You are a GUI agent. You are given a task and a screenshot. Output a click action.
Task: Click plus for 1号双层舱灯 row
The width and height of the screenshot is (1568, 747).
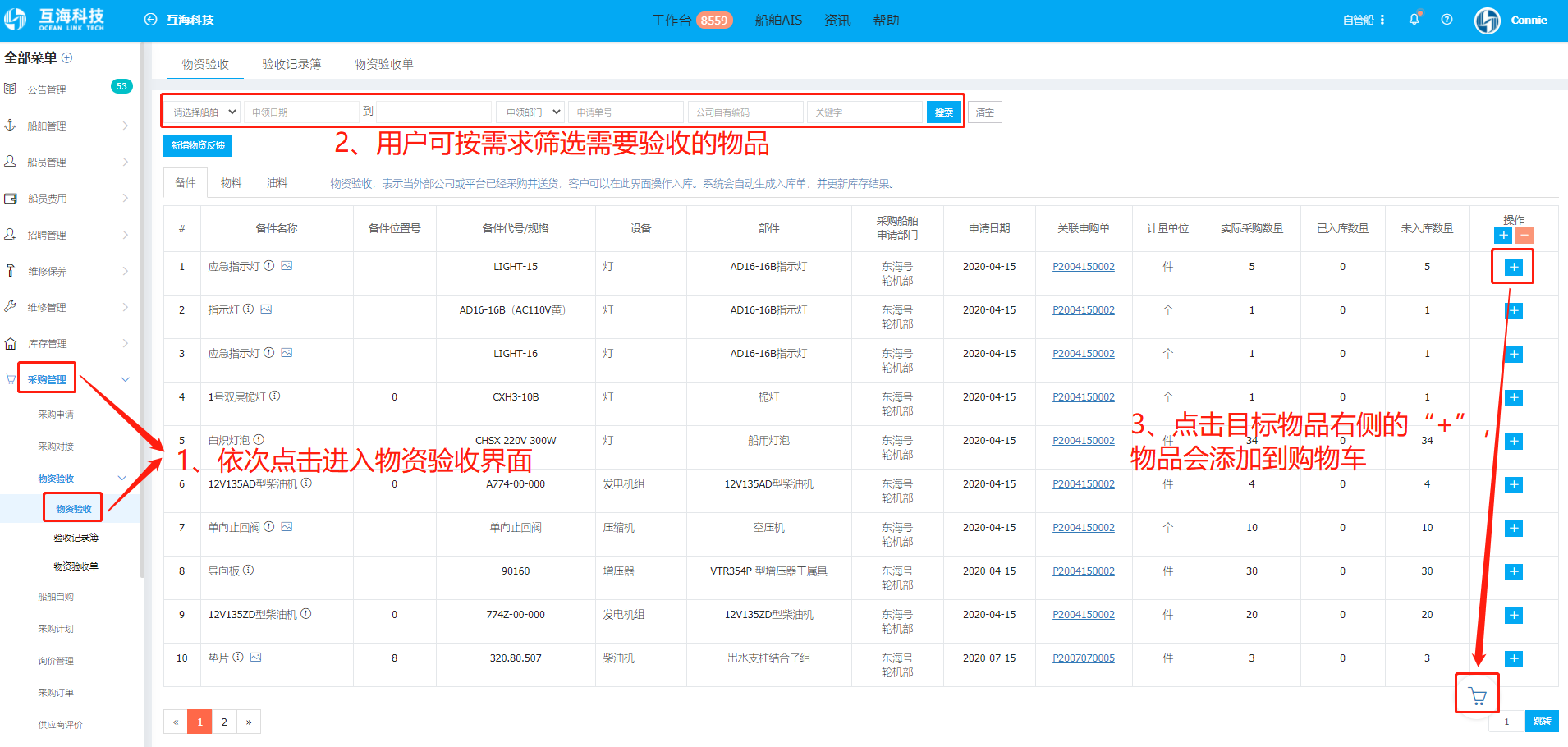coord(1514,398)
